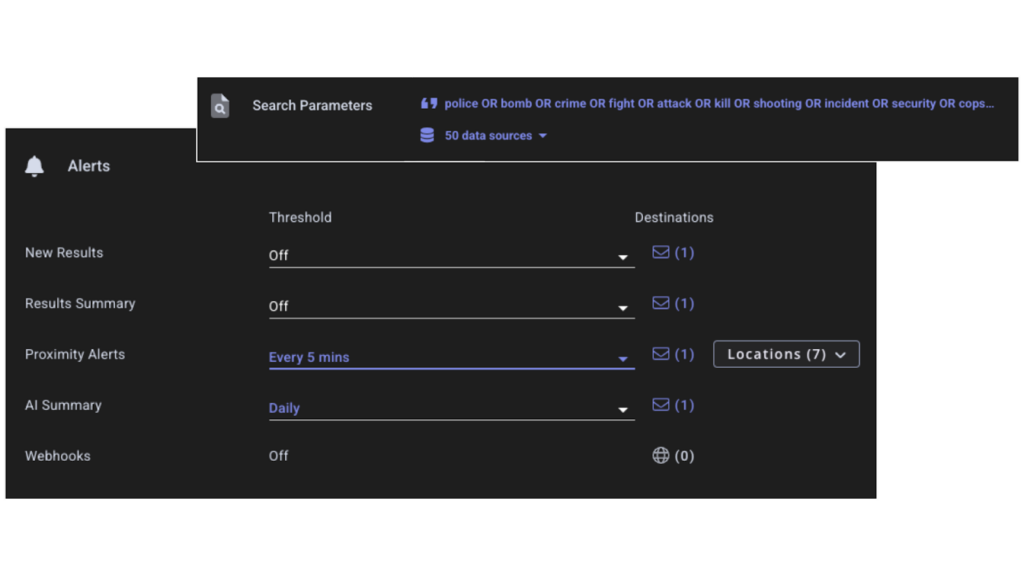
Task: Open email destinations for Proximity Alerts
Action: (673, 354)
